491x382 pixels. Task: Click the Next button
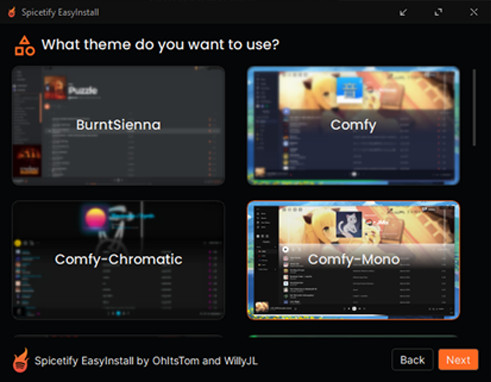coord(458,360)
